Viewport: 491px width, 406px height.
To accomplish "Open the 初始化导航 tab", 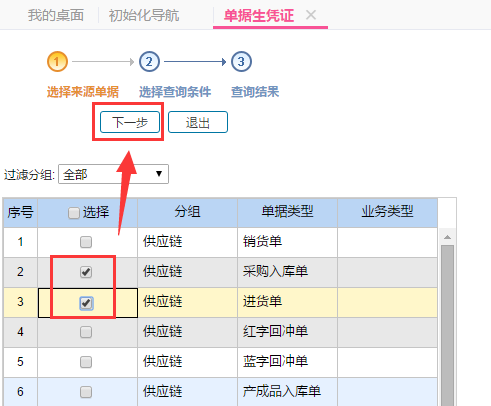I will click(x=144, y=15).
